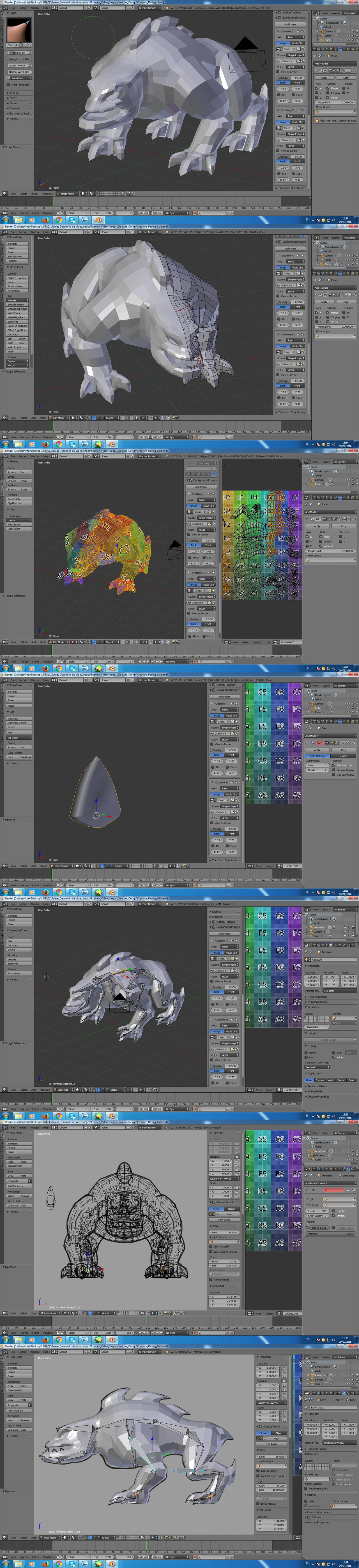This screenshot has height=1568, width=359.
Task: Toggle Use OpenSubdiv checkbox in Subsurf modifier
Action: tap(334, 775)
